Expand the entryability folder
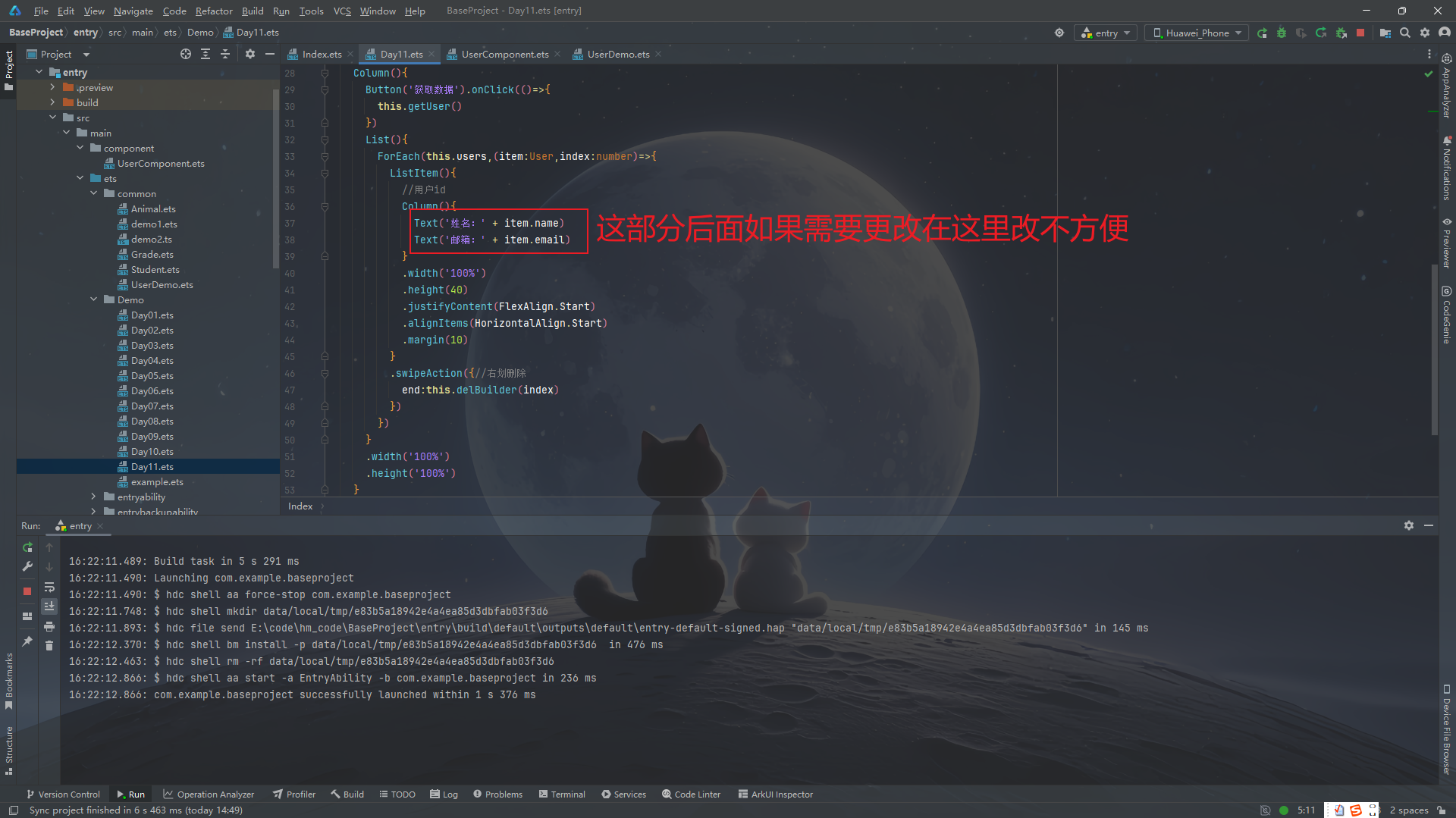The height and width of the screenshot is (818, 1456). coord(93,497)
